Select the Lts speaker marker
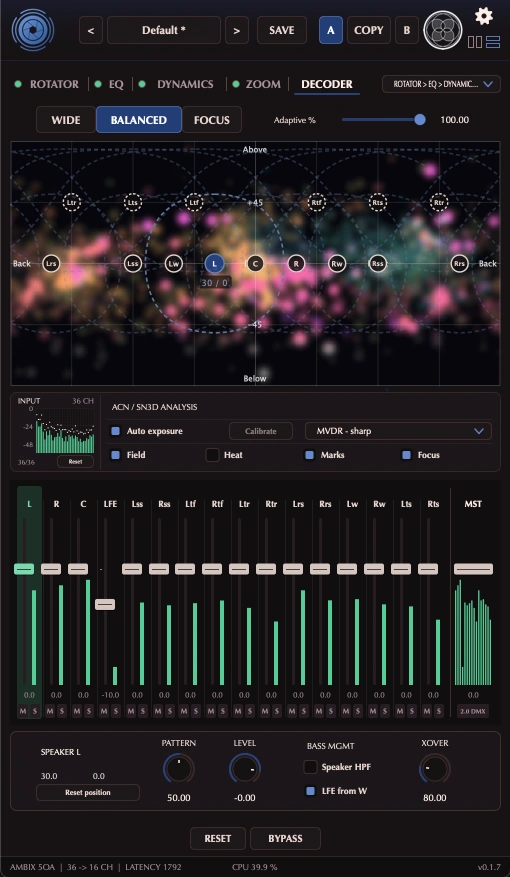The height and width of the screenshot is (877, 510). (133, 202)
